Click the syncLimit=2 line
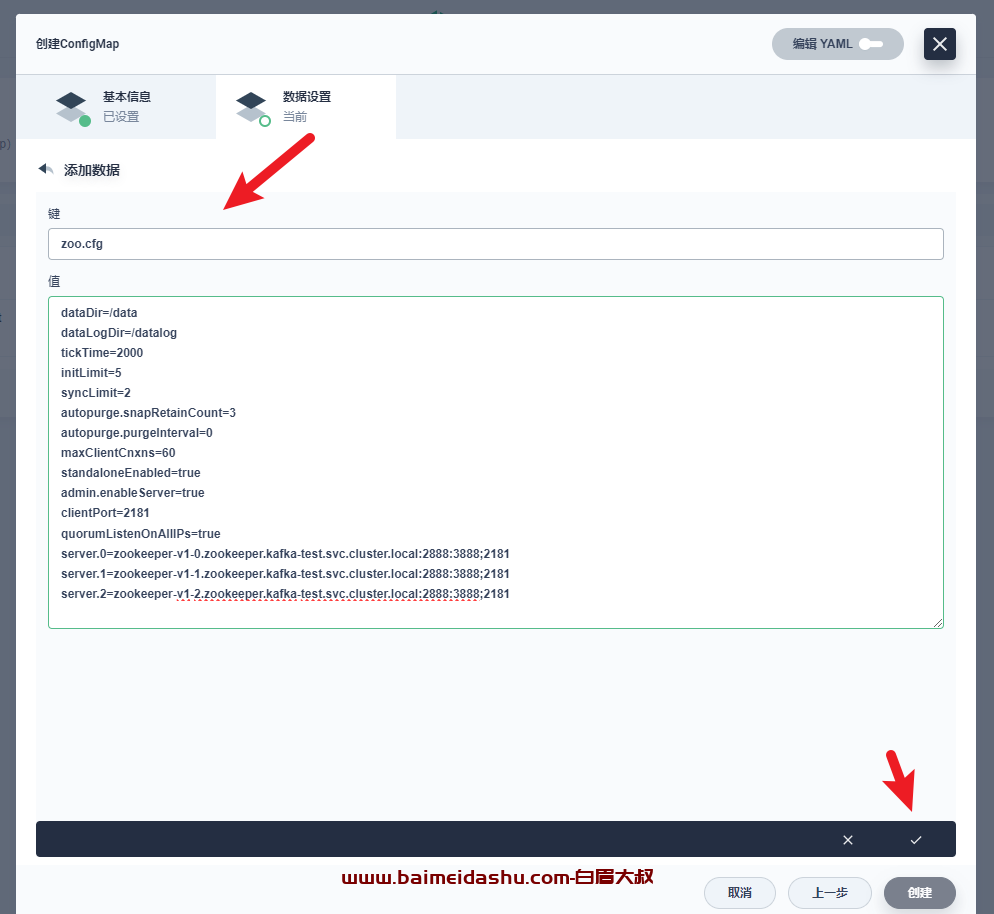This screenshot has height=914, width=994. pyautogui.click(x=96, y=393)
